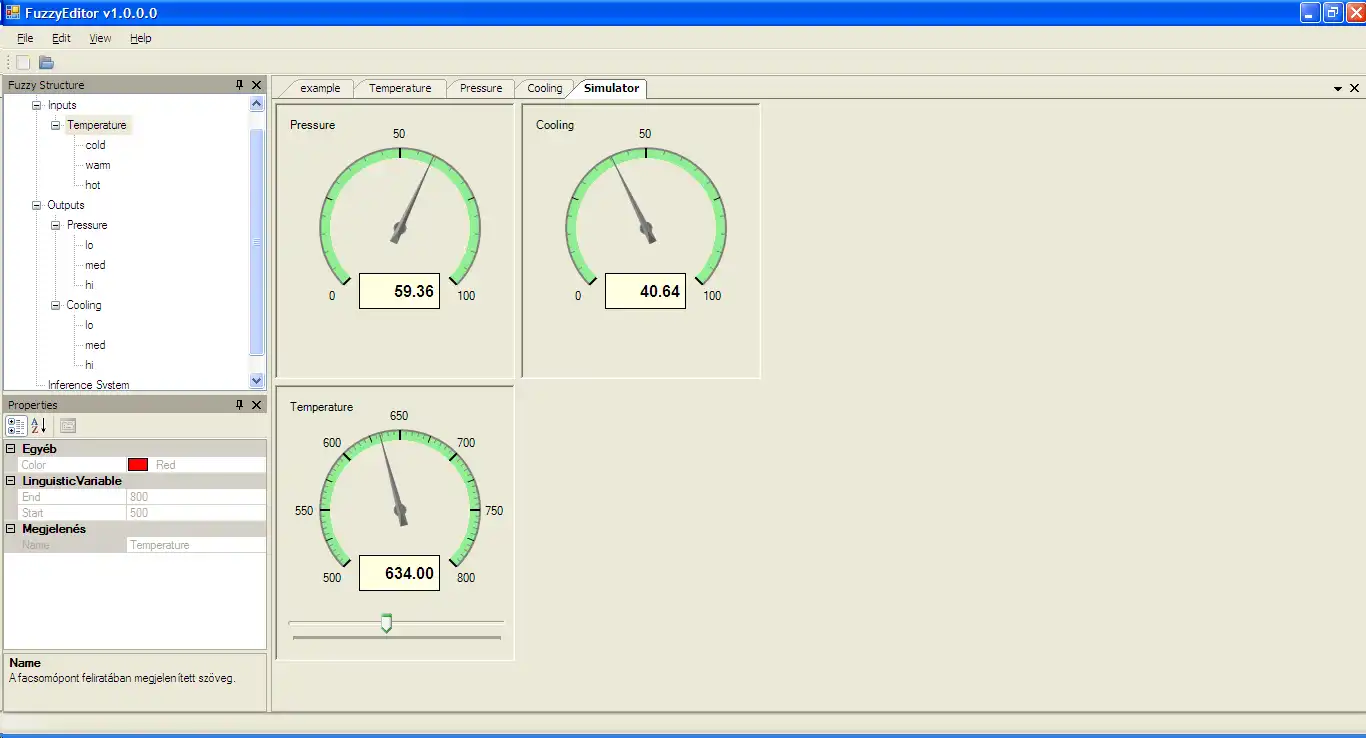Select Inputs in the tree
The height and width of the screenshot is (738, 1366).
pos(62,105)
